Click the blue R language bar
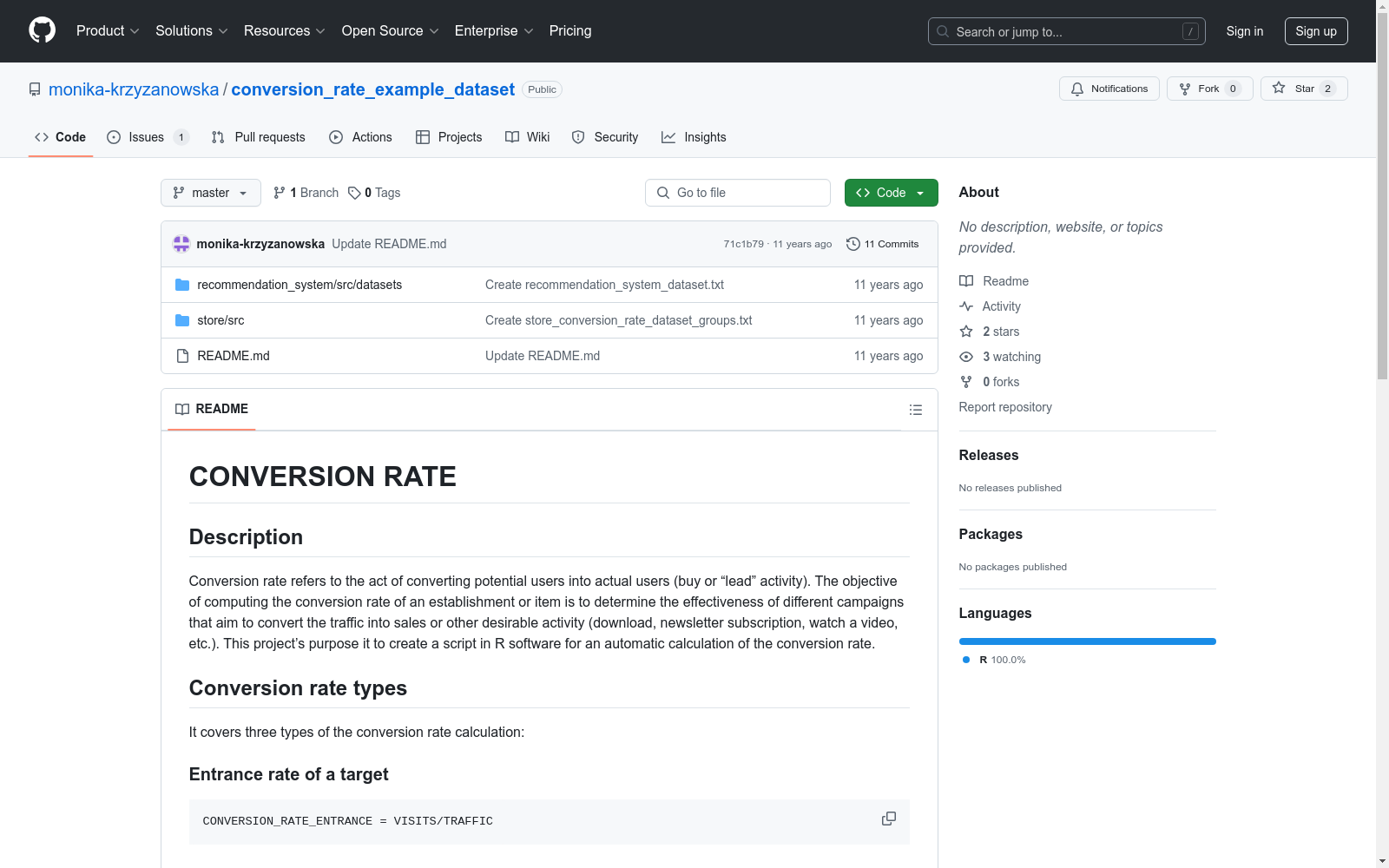 click(1087, 641)
